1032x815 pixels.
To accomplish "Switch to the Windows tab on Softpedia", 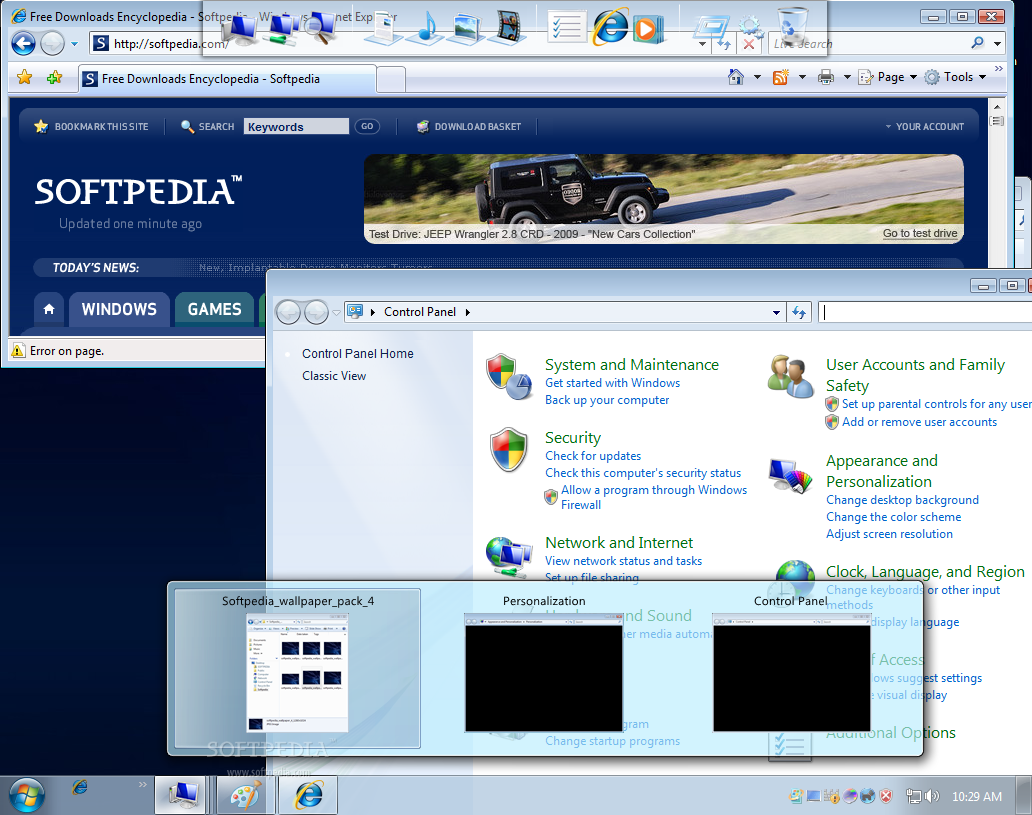I will (x=119, y=309).
